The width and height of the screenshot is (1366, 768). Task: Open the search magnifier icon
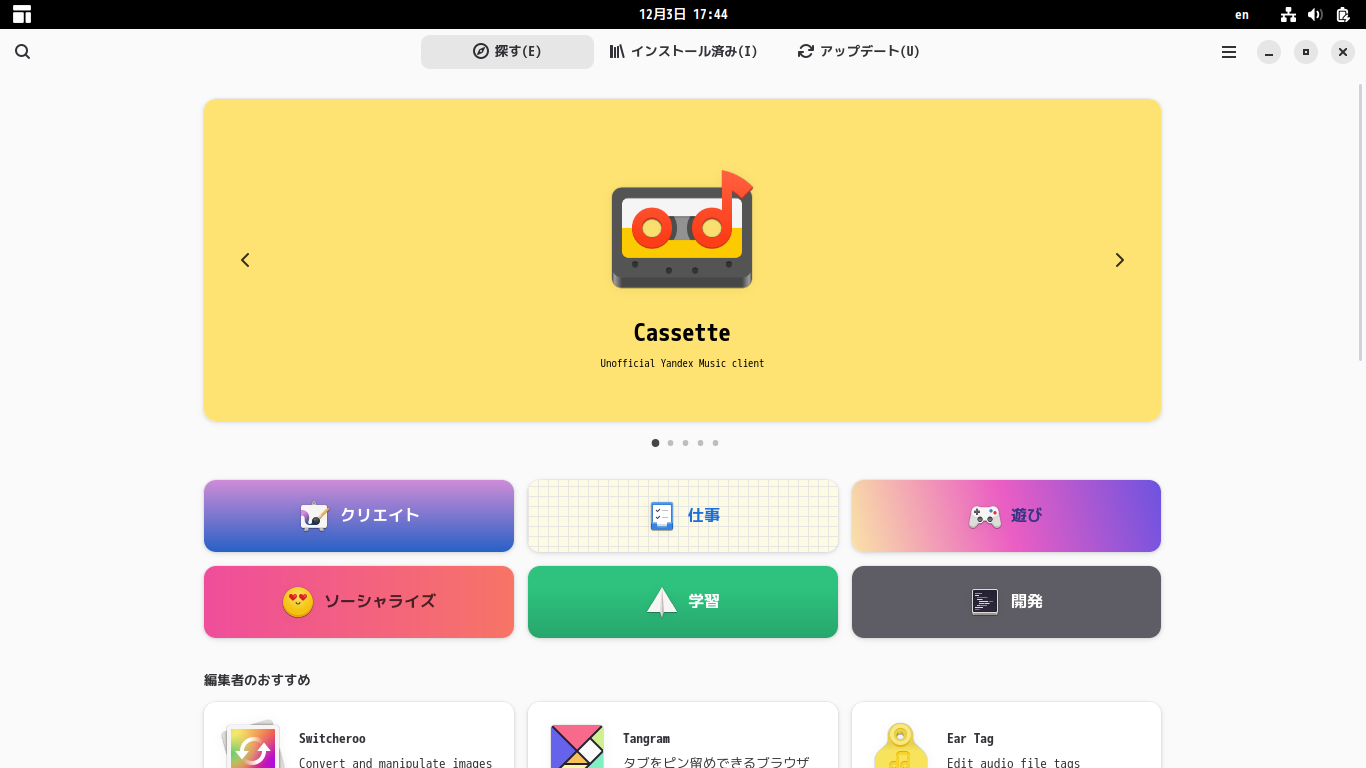22,52
